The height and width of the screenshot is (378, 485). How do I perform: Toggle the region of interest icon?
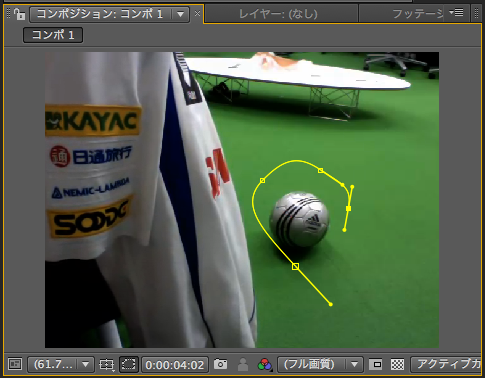pos(376,364)
